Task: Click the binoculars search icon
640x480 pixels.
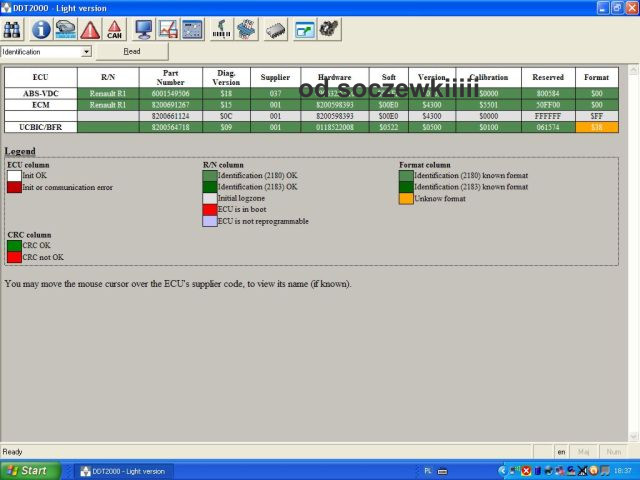Action: tap(12, 30)
